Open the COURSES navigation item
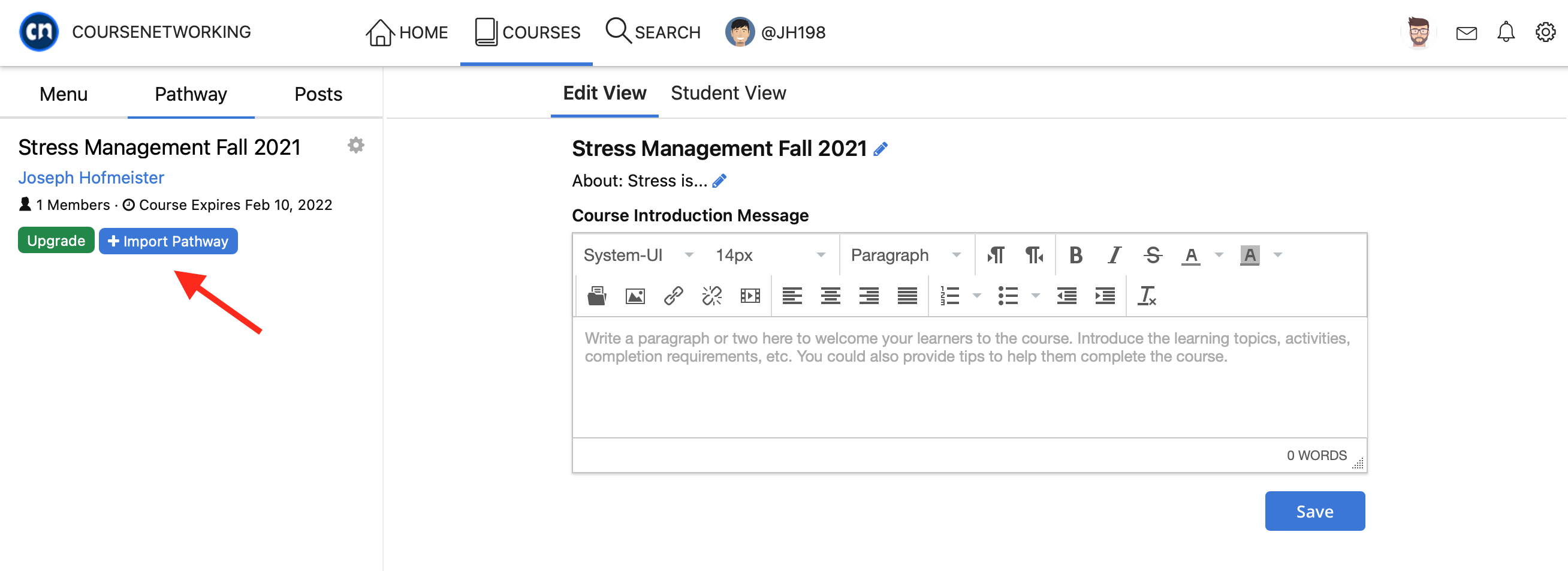This screenshot has height=571, width=1568. tap(527, 32)
